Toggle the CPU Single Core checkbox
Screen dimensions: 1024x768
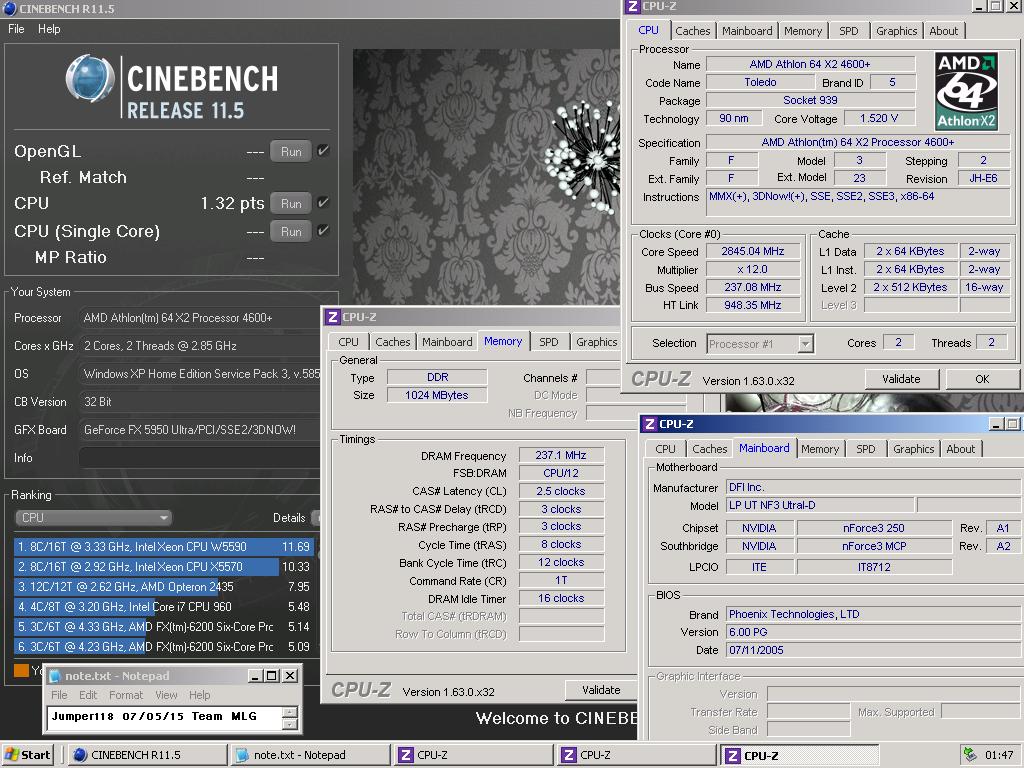coord(323,231)
